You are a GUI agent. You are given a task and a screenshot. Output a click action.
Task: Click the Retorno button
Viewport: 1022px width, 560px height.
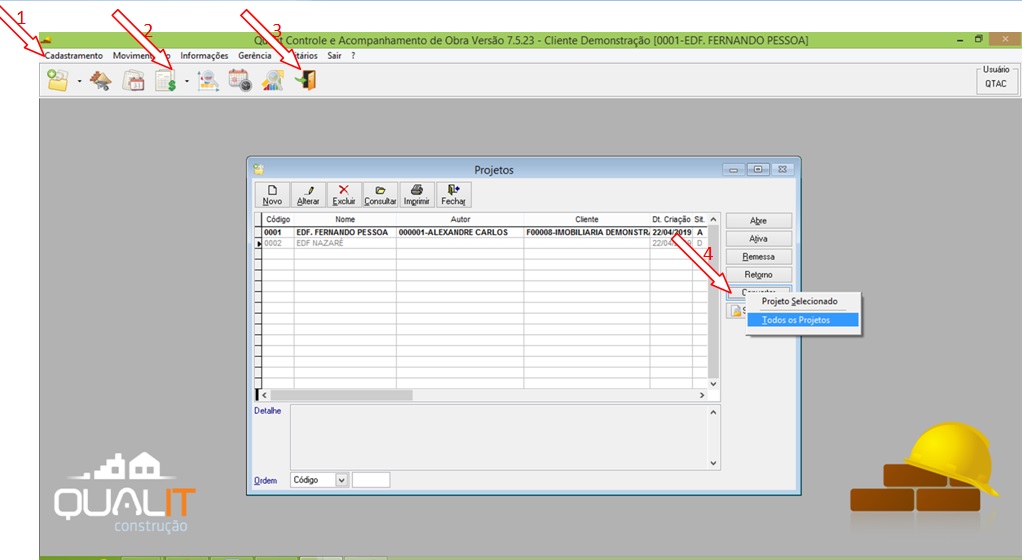[x=759, y=274]
